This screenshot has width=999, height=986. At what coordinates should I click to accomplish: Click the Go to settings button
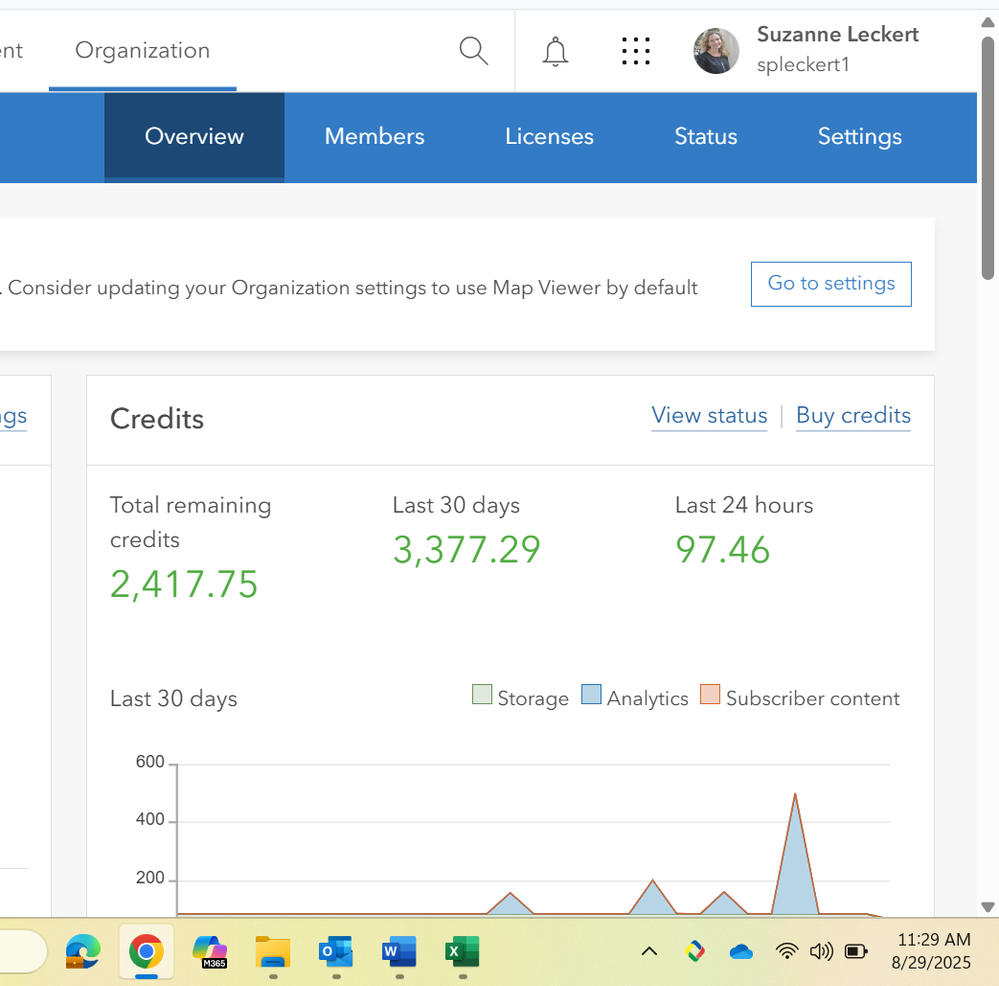pyautogui.click(x=830, y=284)
